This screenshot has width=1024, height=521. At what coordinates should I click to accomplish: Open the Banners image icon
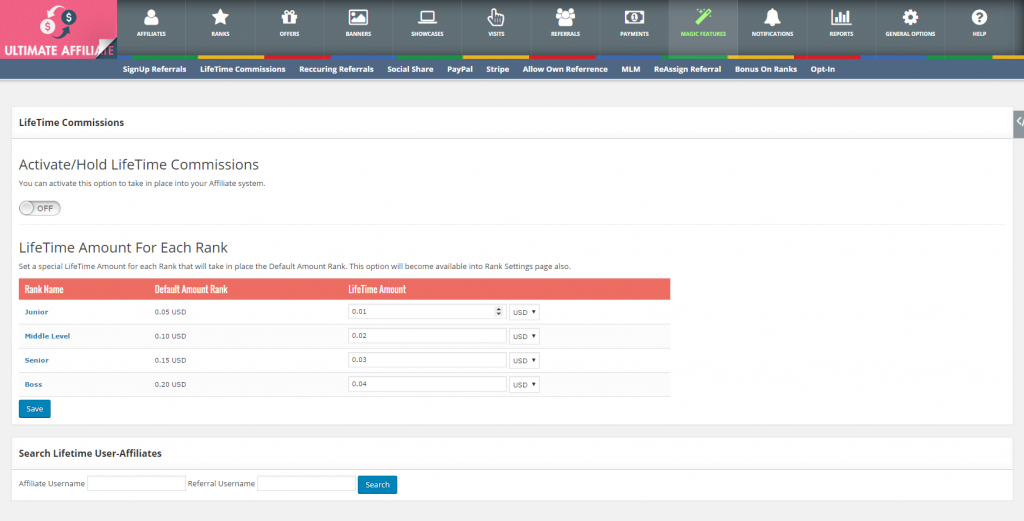click(x=358, y=18)
